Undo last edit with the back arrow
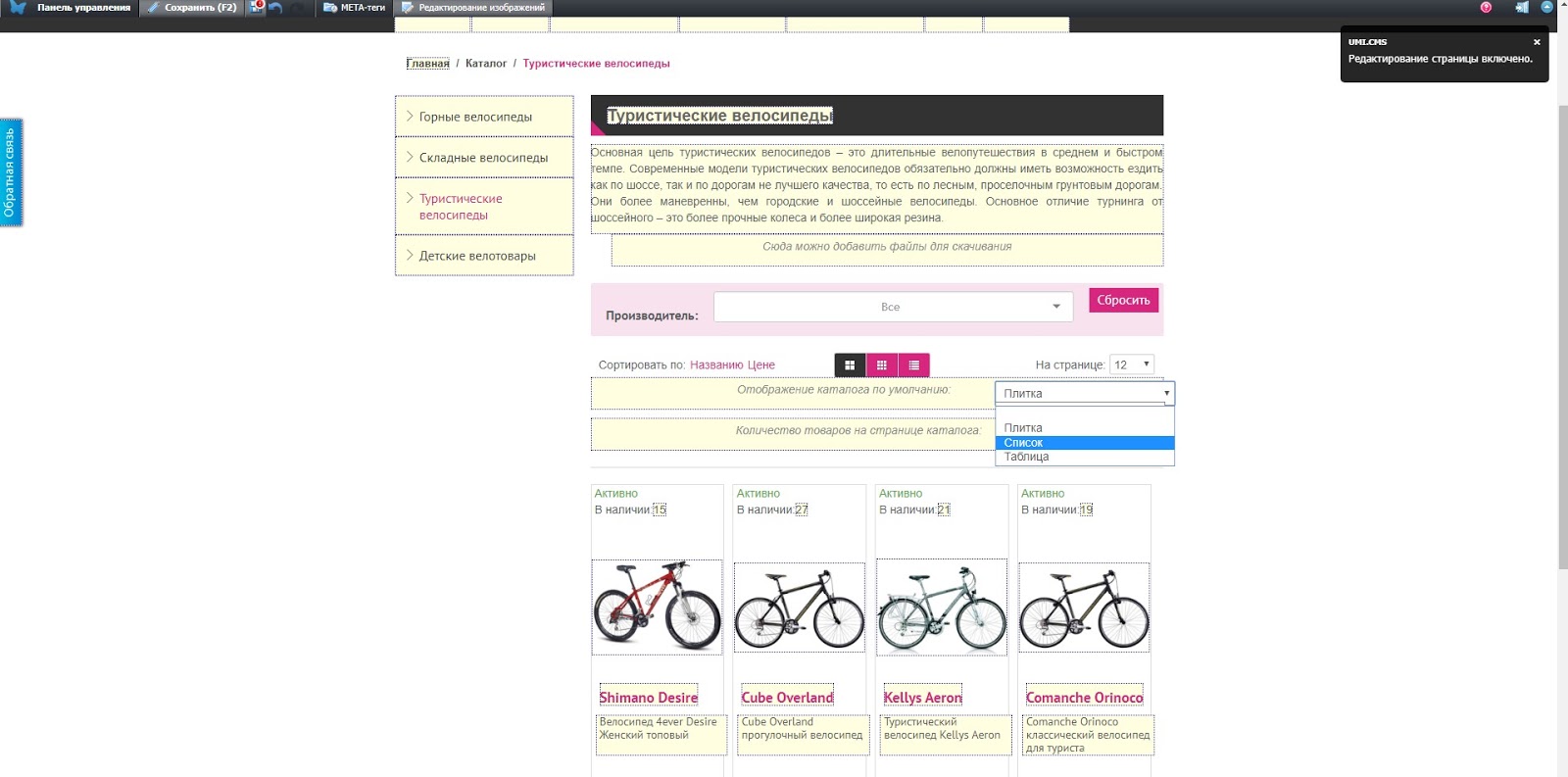This screenshot has width=1568, height=777. click(275, 8)
